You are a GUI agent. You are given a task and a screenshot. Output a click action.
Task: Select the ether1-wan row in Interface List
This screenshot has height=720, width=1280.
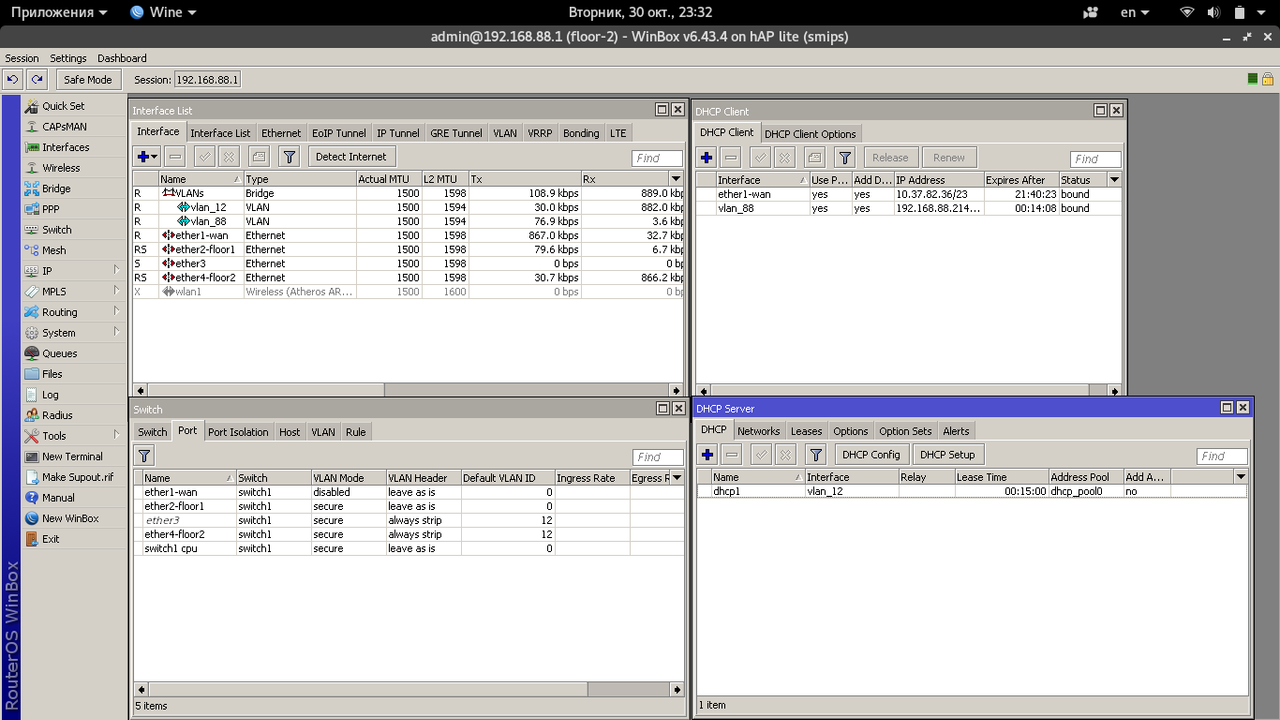tap(408, 236)
